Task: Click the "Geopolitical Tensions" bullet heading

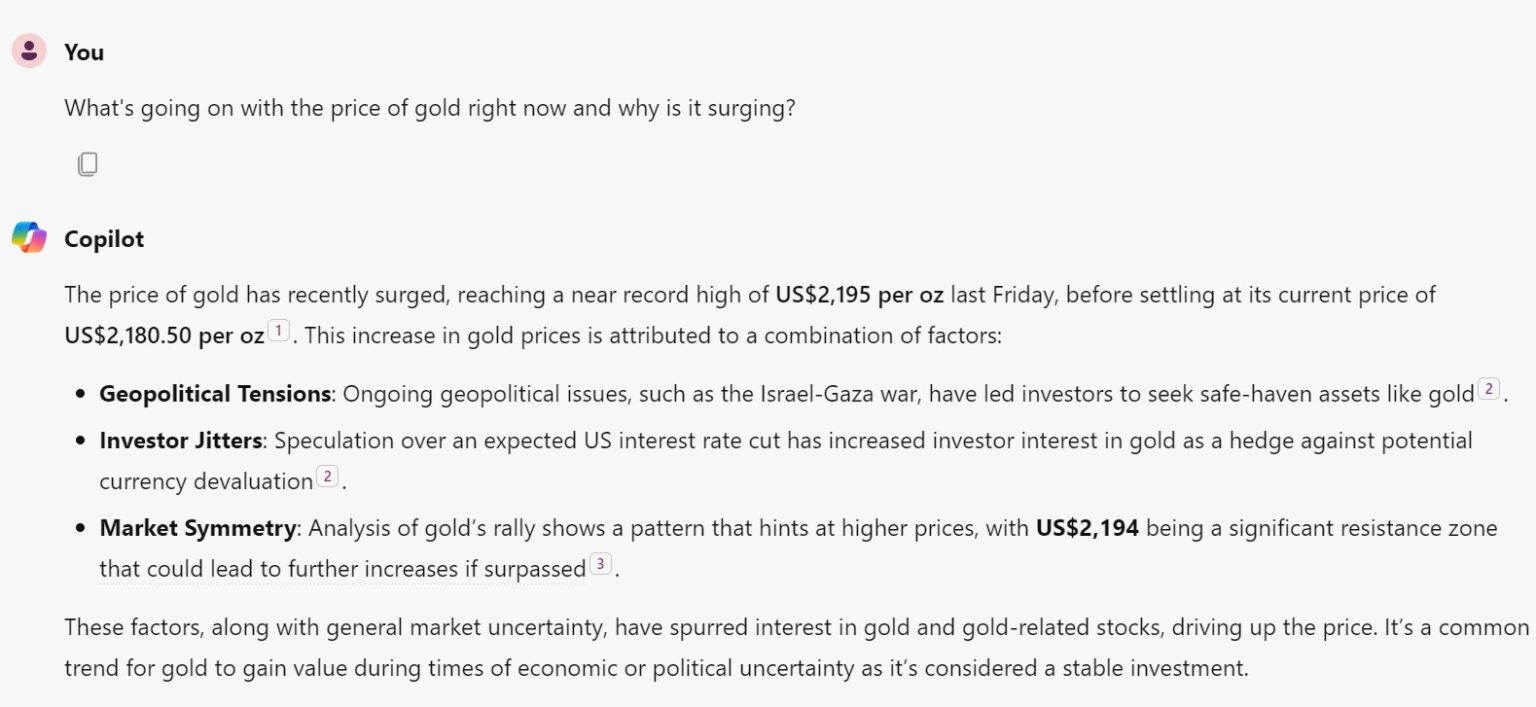Action: [215, 394]
